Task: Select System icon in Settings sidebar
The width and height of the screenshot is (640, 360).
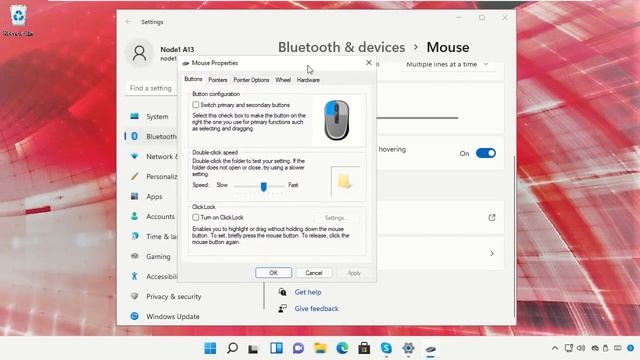Action: click(x=134, y=116)
